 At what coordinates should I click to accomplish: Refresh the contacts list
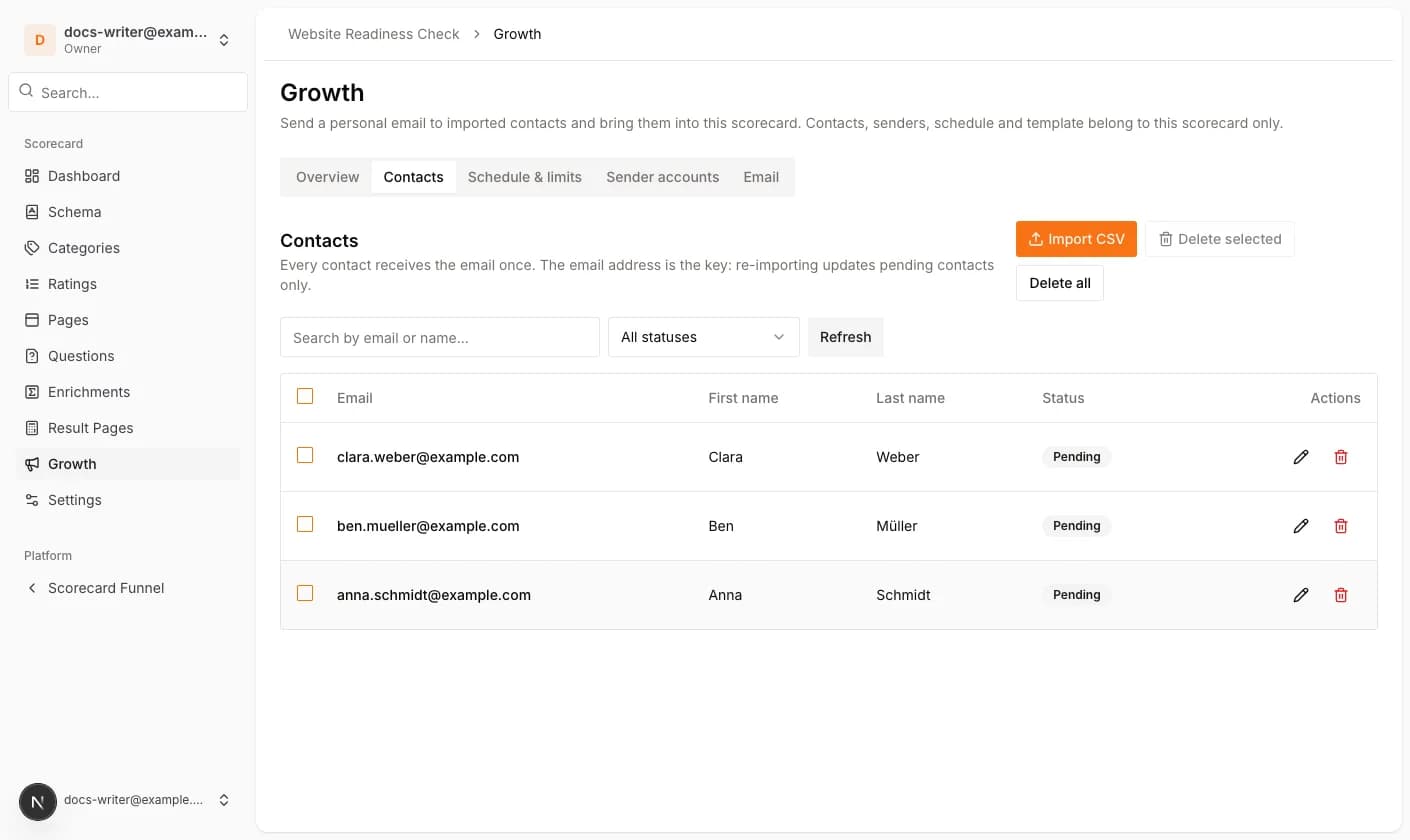pos(846,337)
